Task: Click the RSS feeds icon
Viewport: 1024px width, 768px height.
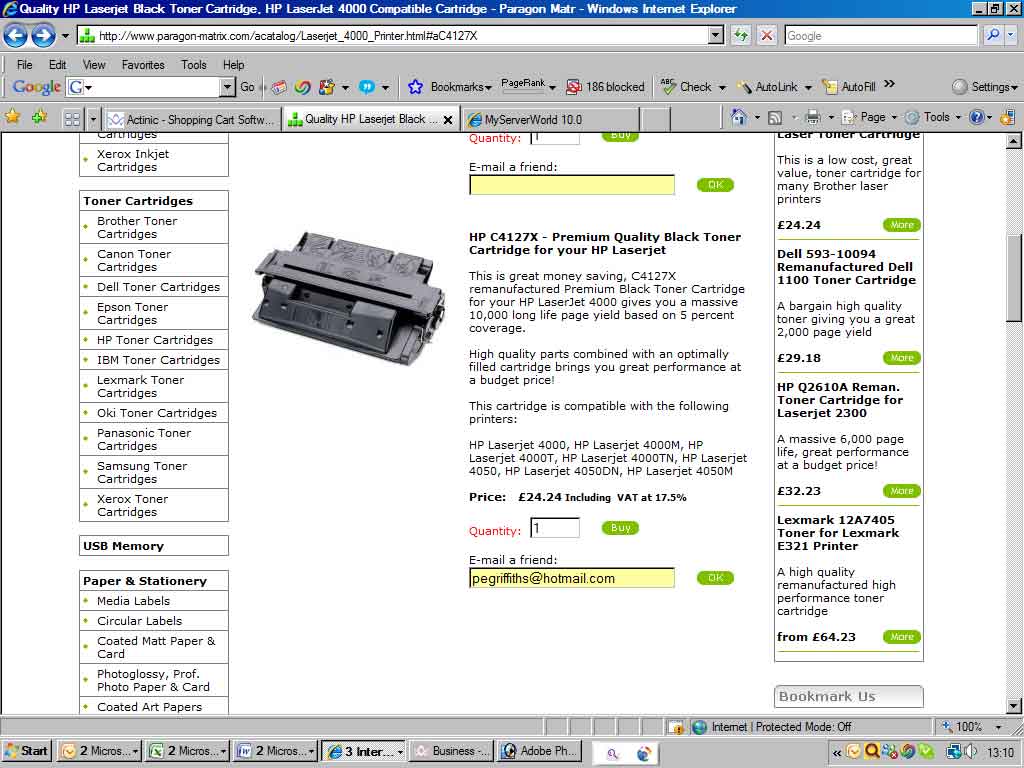Action: pos(774,117)
